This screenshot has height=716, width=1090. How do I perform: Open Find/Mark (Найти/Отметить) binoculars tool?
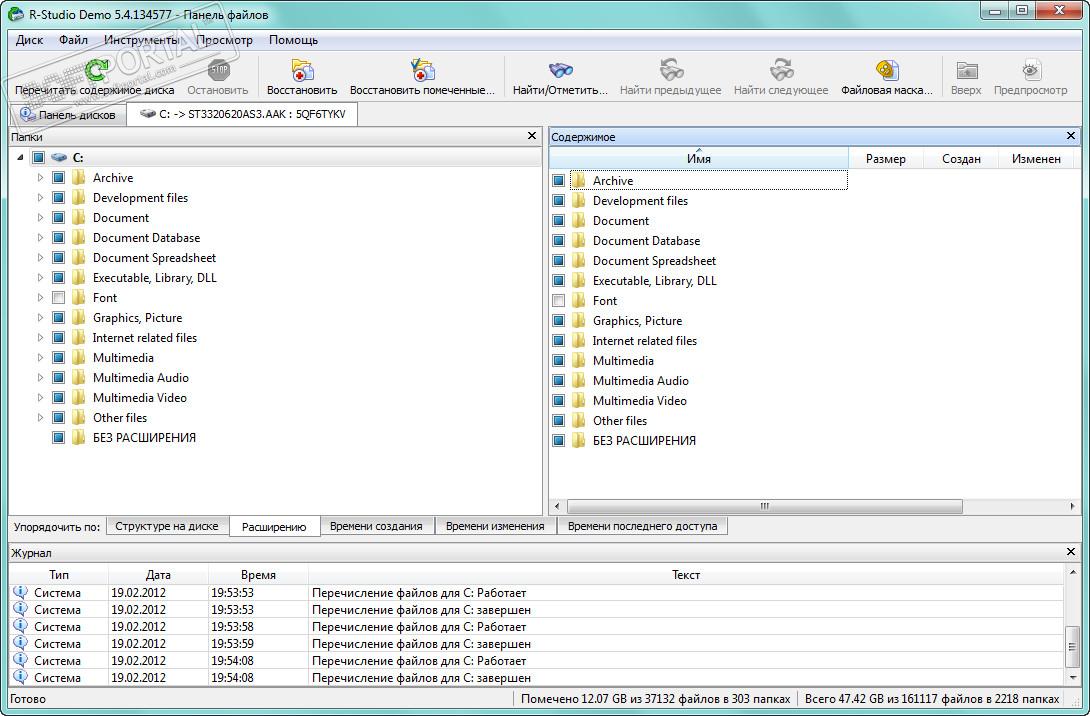560,70
